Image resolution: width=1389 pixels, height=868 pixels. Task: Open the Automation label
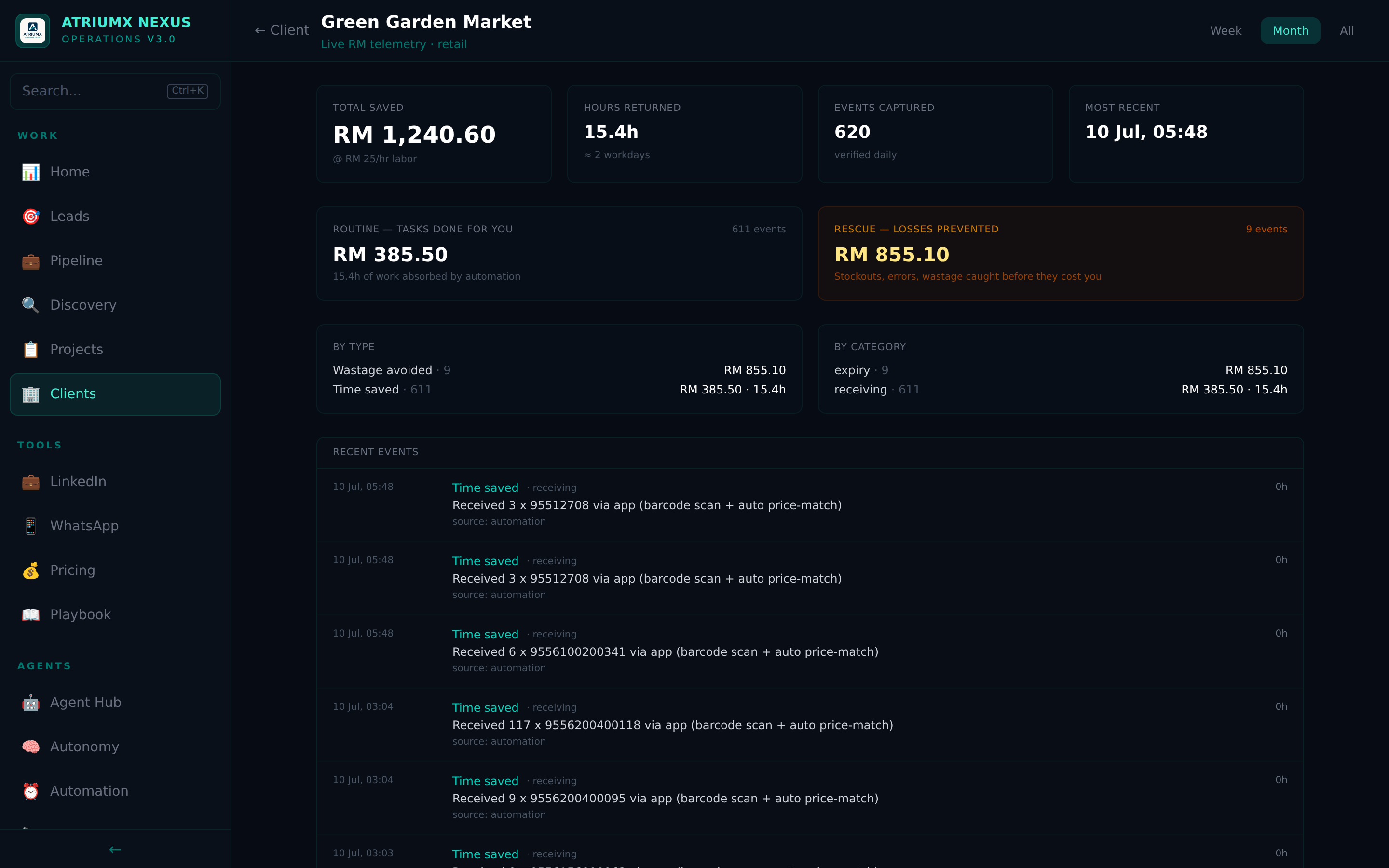click(x=89, y=791)
